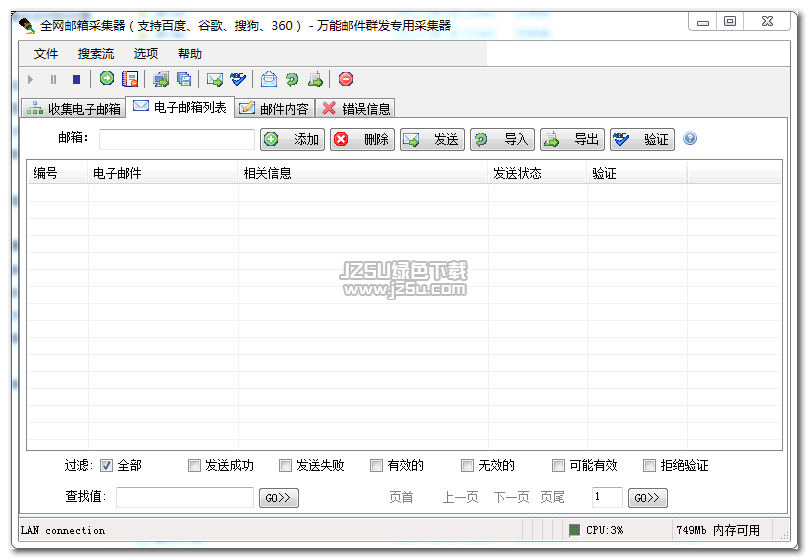The width and height of the screenshot is (809, 560).
Task: Enable the 发送失败 filter checkbox
Action: point(285,466)
